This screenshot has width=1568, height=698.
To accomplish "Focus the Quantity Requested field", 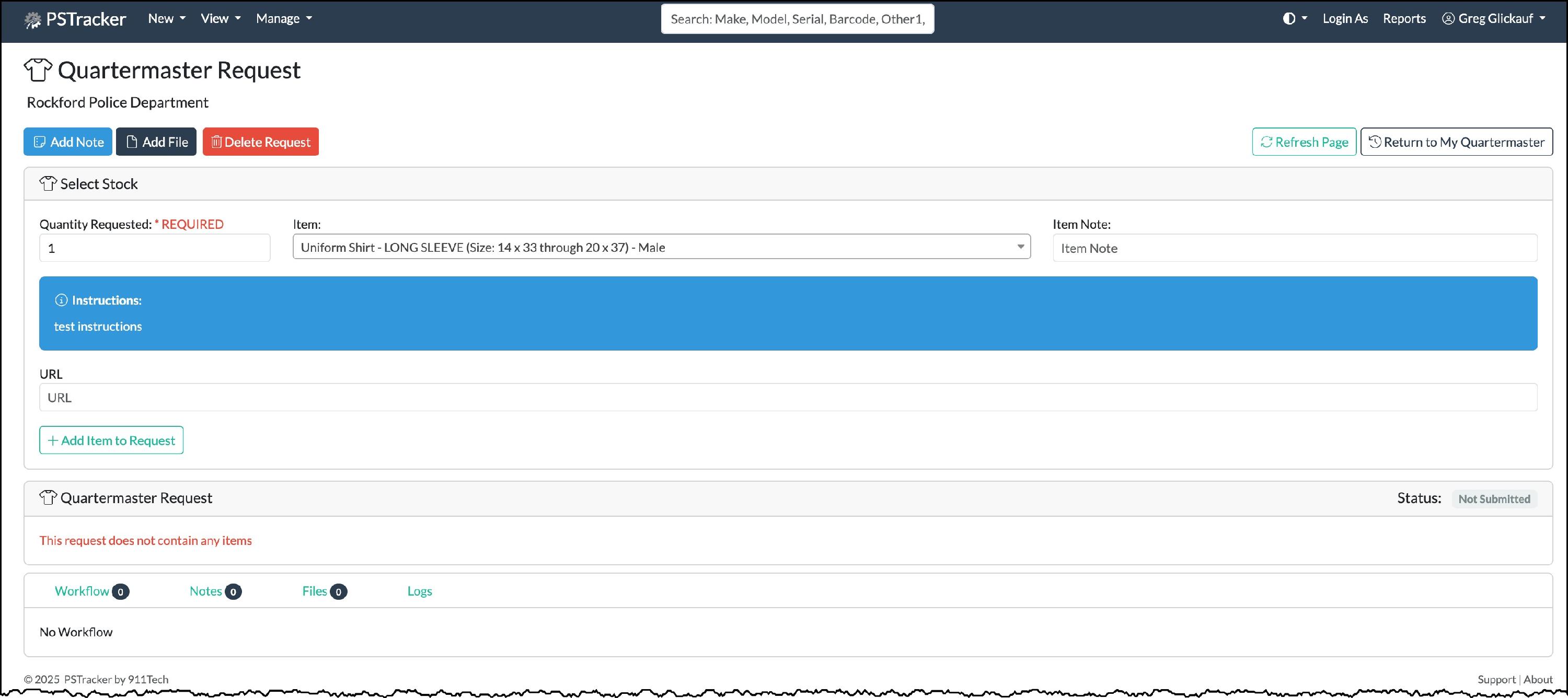I will [x=155, y=248].
